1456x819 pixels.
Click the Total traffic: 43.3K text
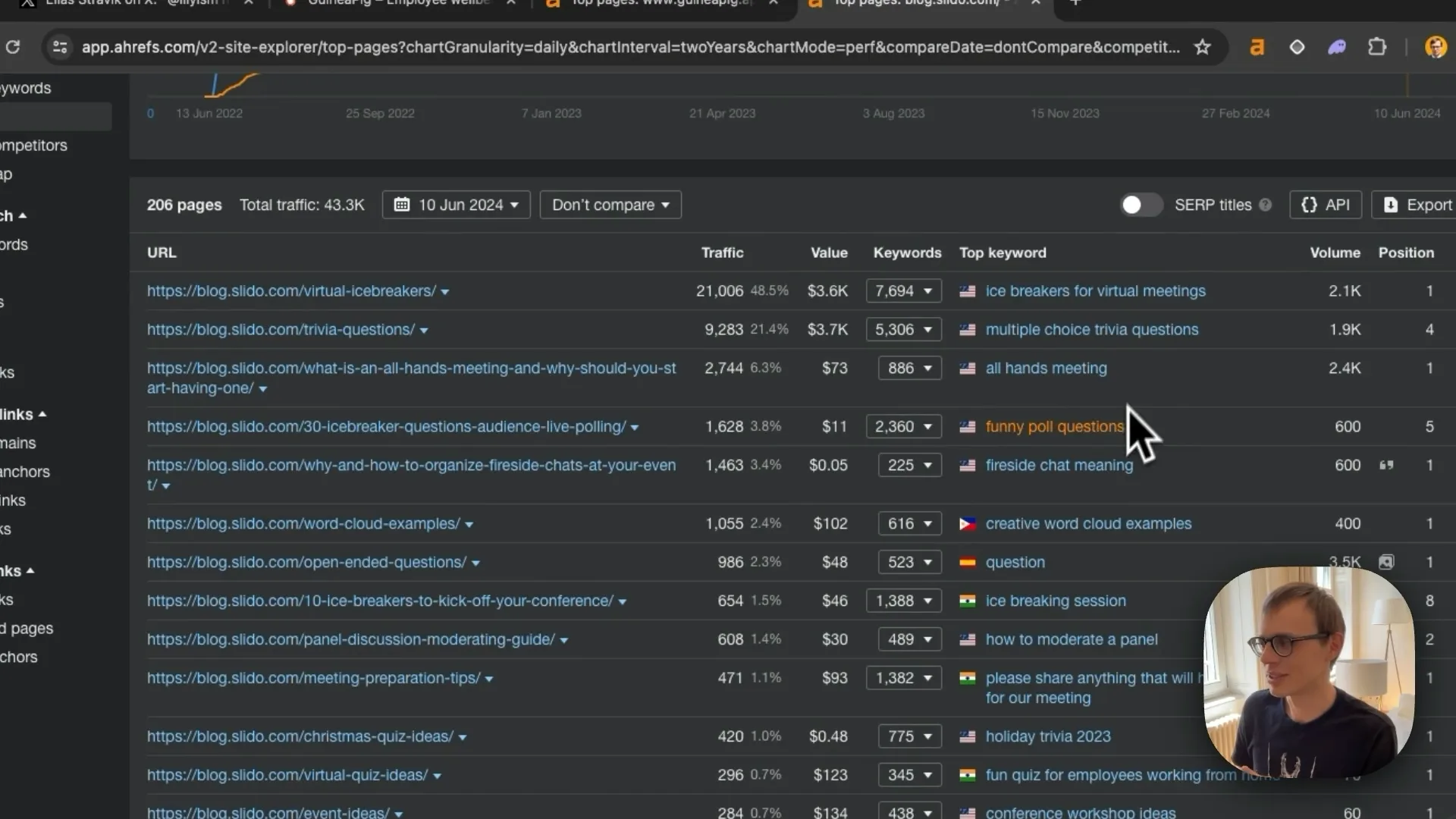click(302, 205)
